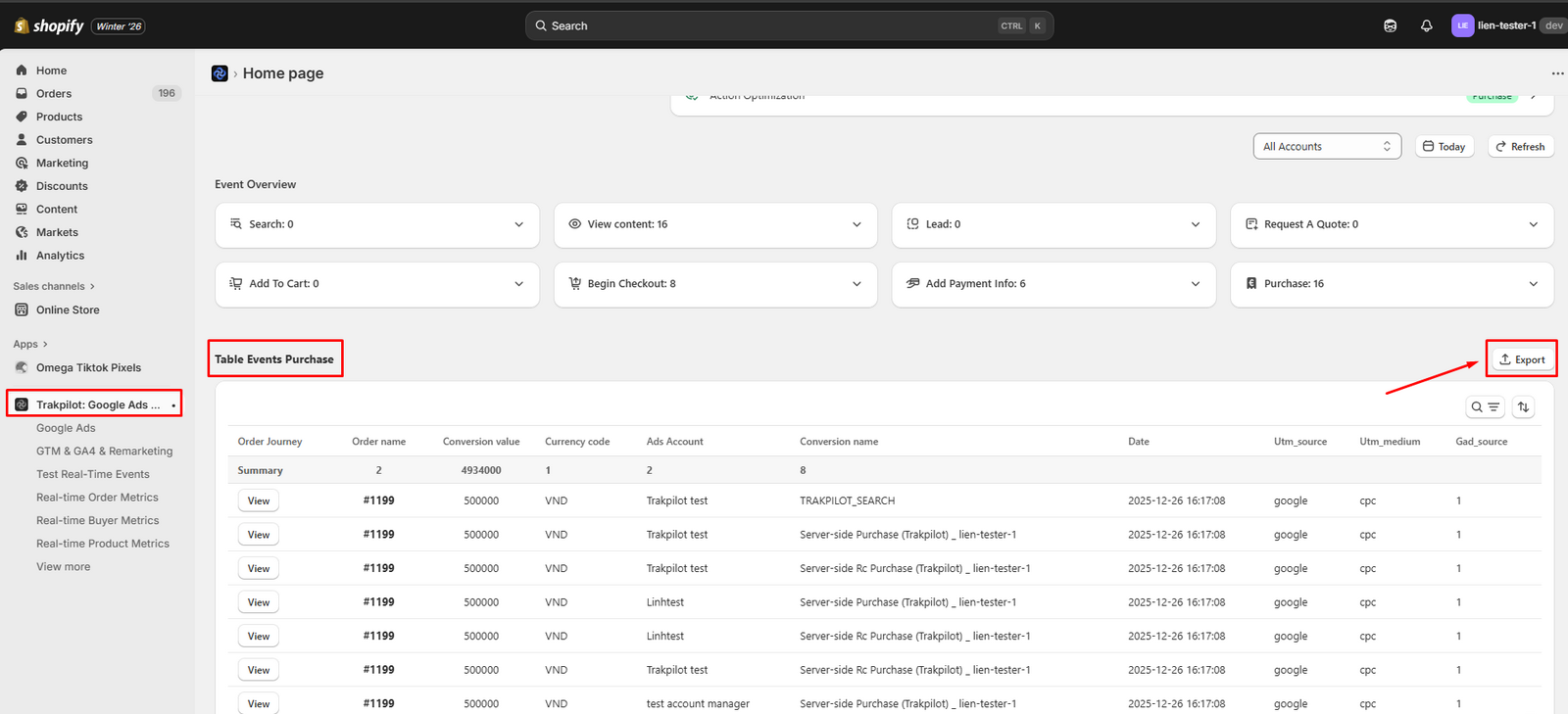Click the Conversion value column header
The width and height of the screenshot is (1568, 714).
tap(481, 442)
